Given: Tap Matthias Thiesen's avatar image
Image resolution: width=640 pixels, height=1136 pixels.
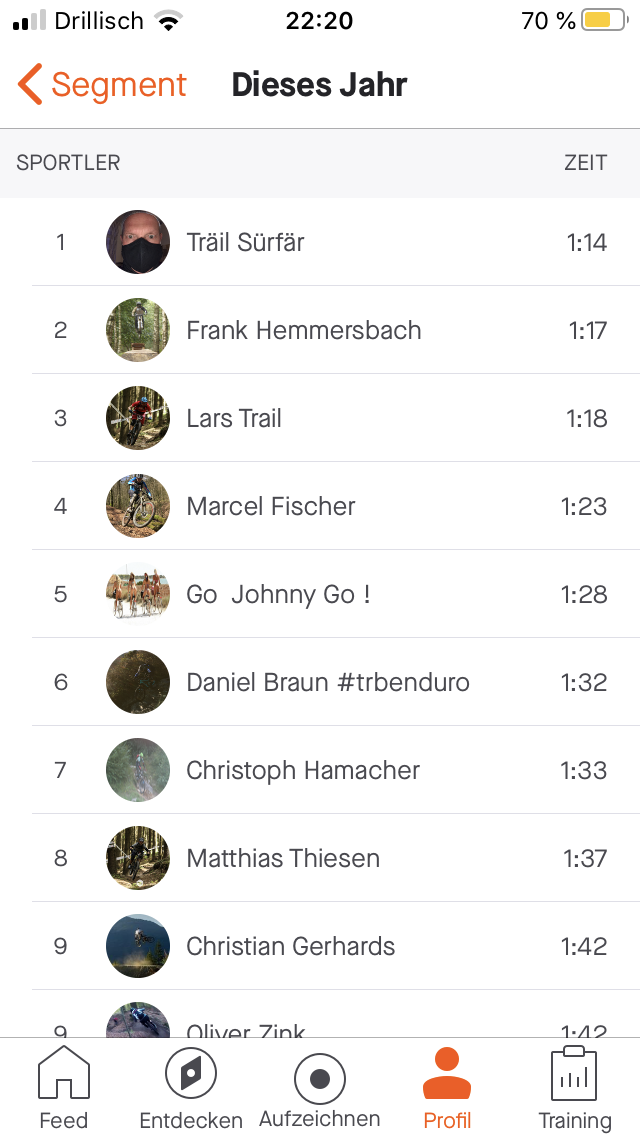Looking at the screenshot, I should (x=138, y=858).
